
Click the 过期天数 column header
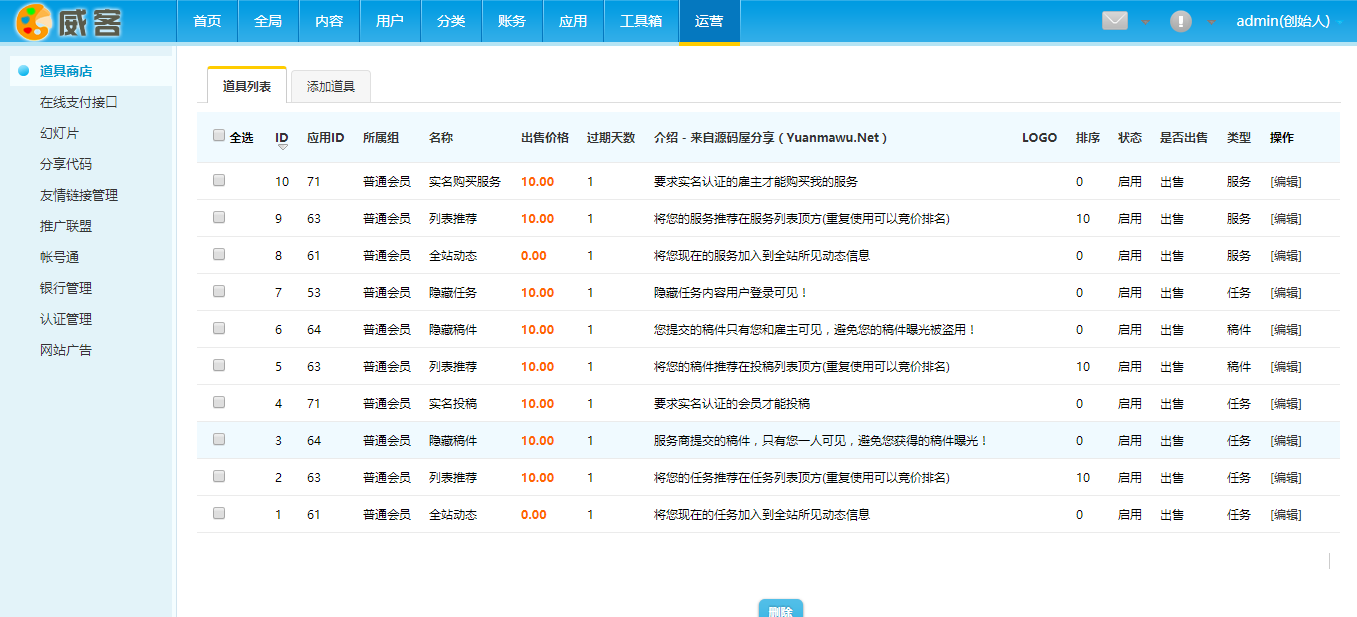click(611, 137)
